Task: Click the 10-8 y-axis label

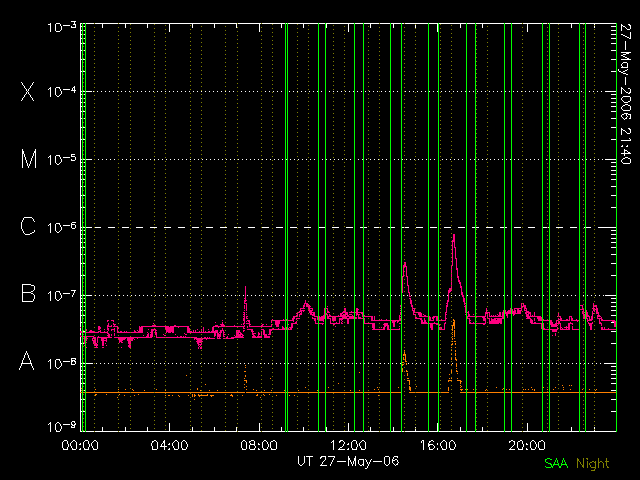Action: [x=62, y=363]
